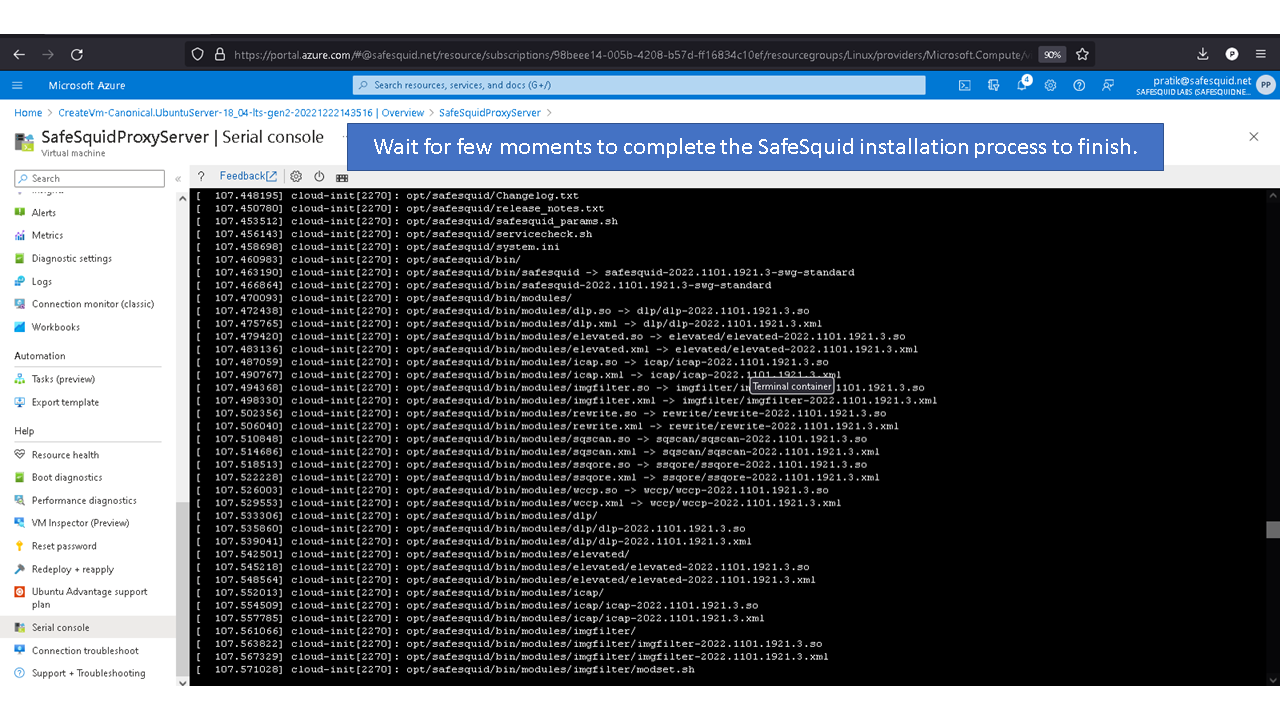This screenshot has width=1280, height=720.
Task: Click inside the serial console terminal
Action: tap(727, 437)
